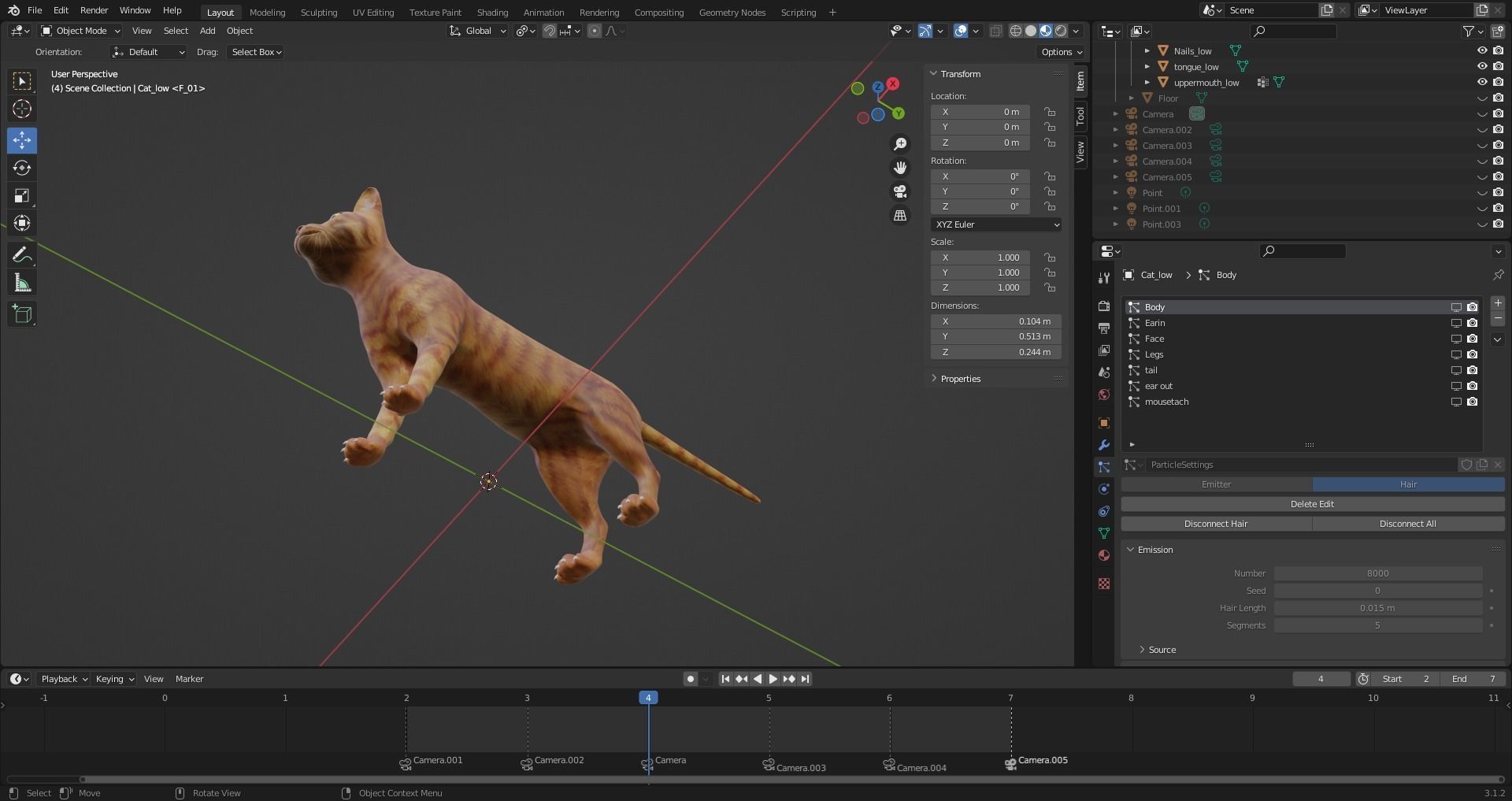Screen dimensions: 1512x801
Task: Open the Tool sidebar tab
Action: (x=1080, y=116)
